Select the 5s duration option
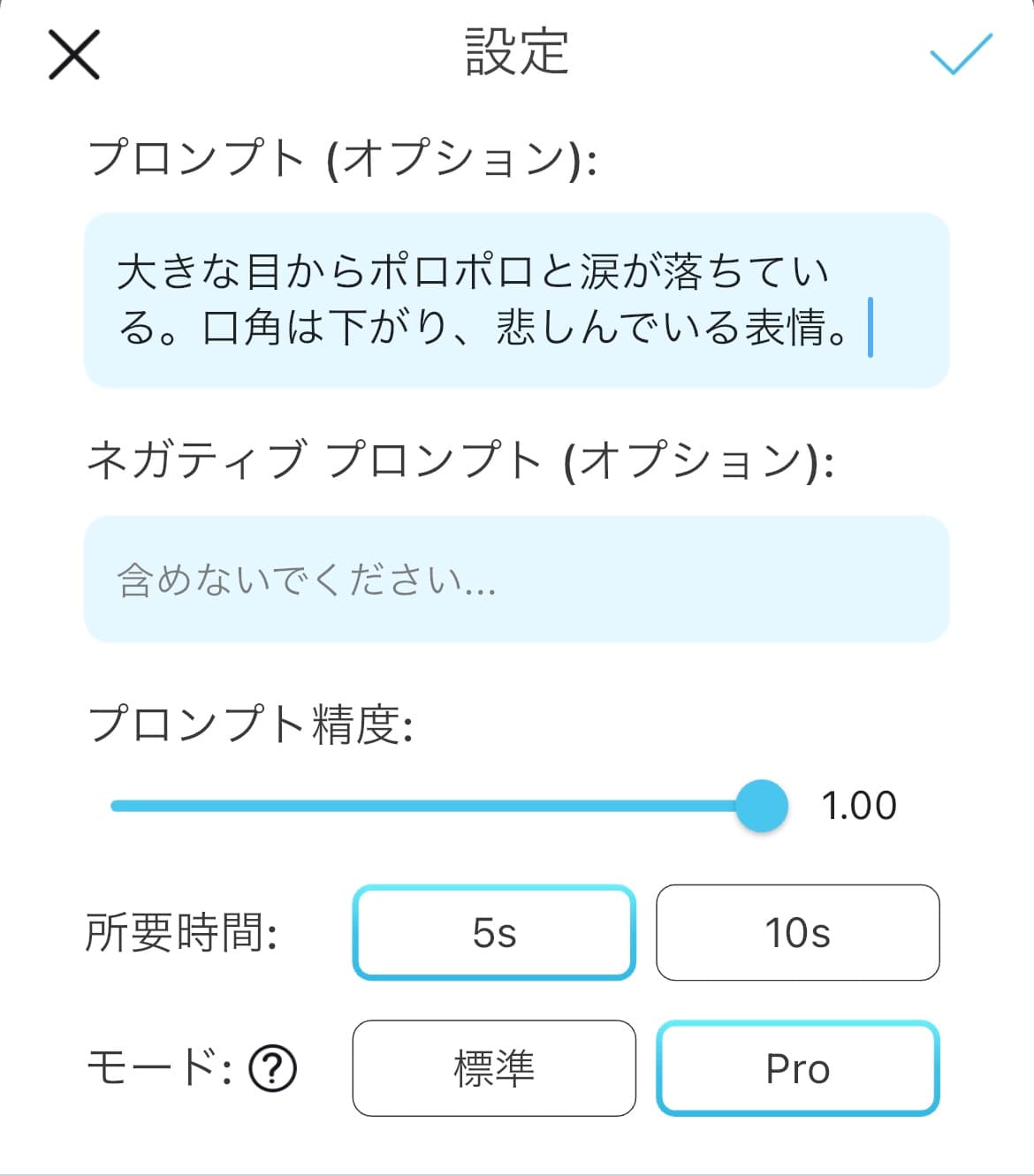The image size is (1034, 1176). 494,933
